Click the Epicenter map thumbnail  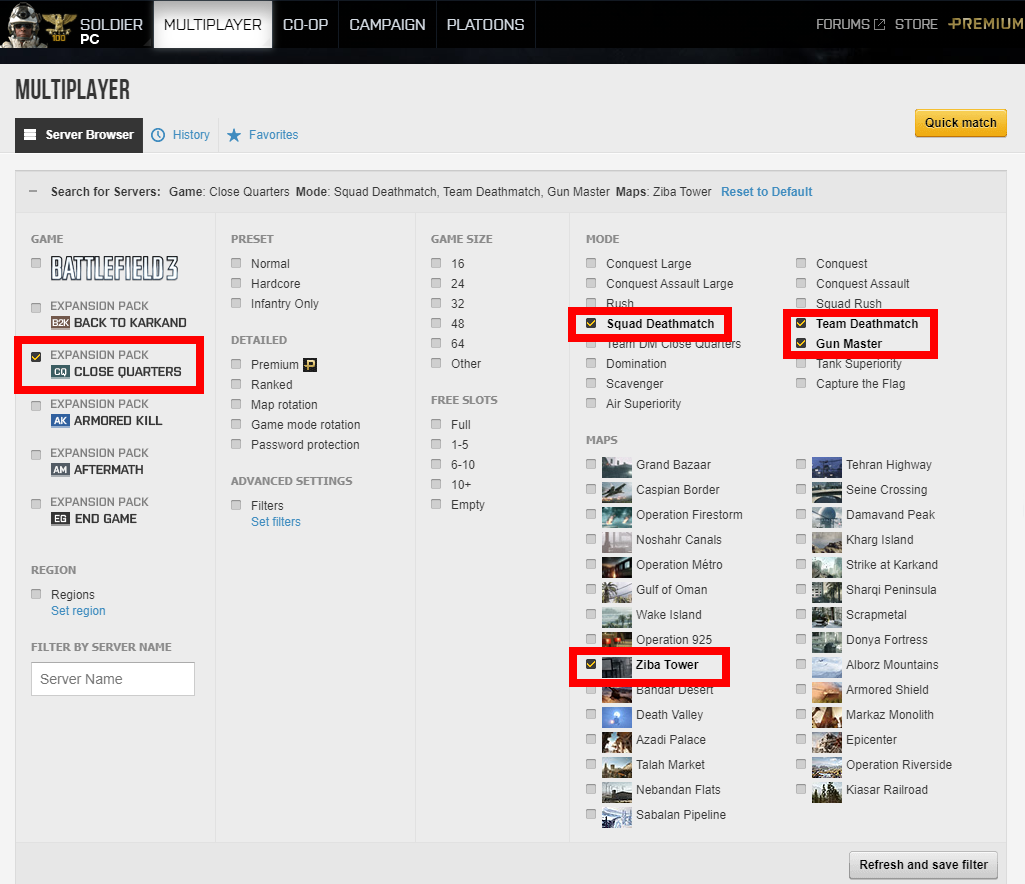click(x=826, y=740)
